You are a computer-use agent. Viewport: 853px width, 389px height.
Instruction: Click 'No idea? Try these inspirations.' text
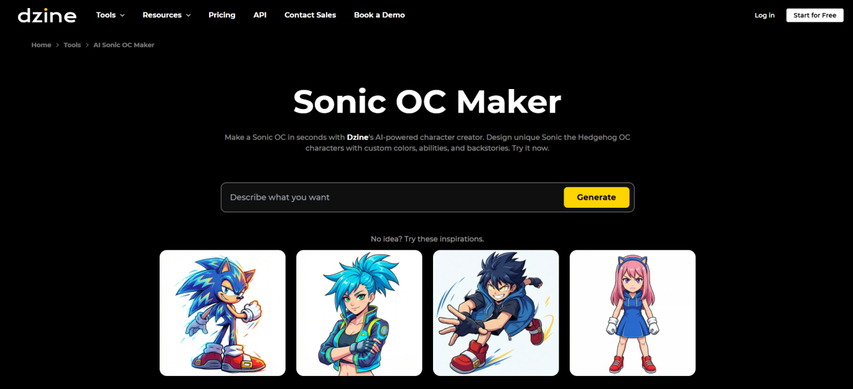point(427,239)
